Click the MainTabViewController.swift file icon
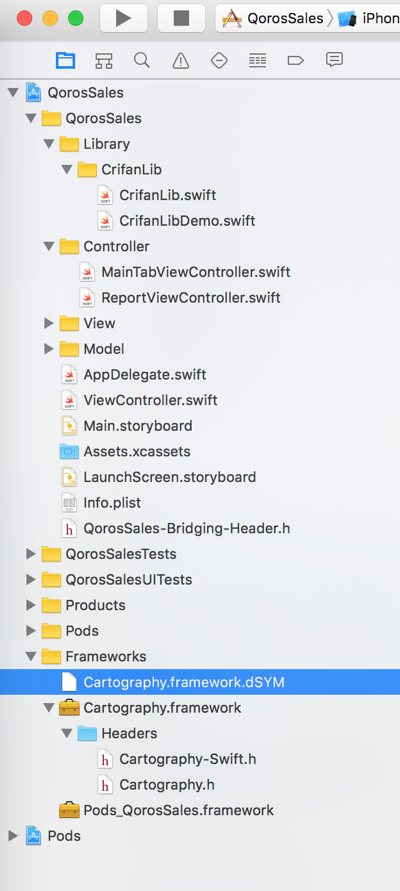This screenshot has width=400, height=891. pyautogui.click(x=86, y=272)
